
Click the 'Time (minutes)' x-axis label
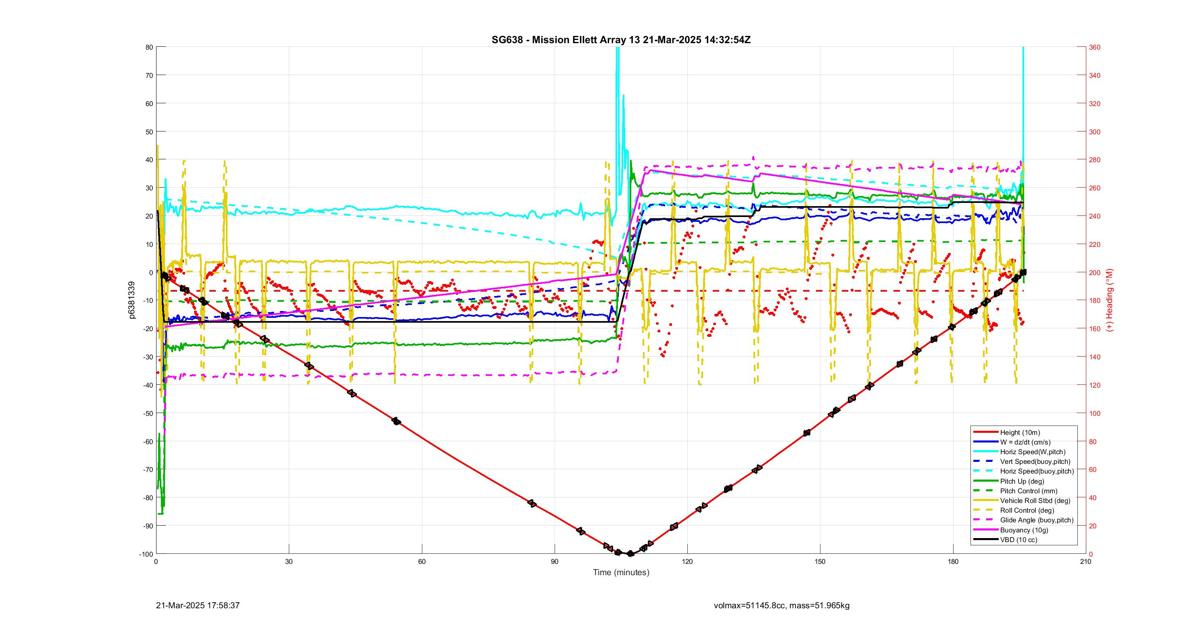click(621, 573)
